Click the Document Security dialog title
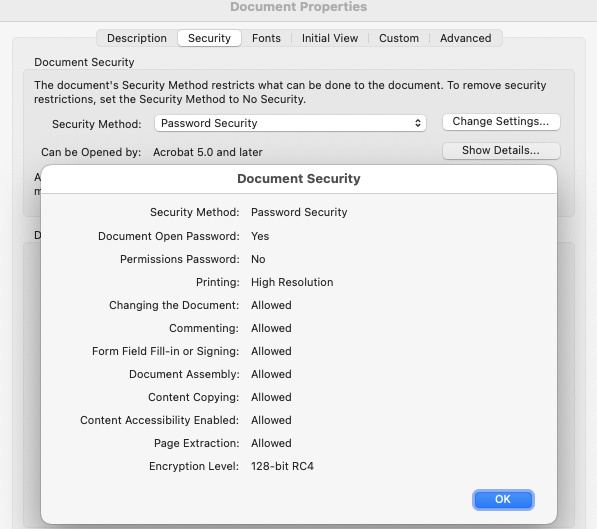Viewport: 597px width, 529px height. 298,179
